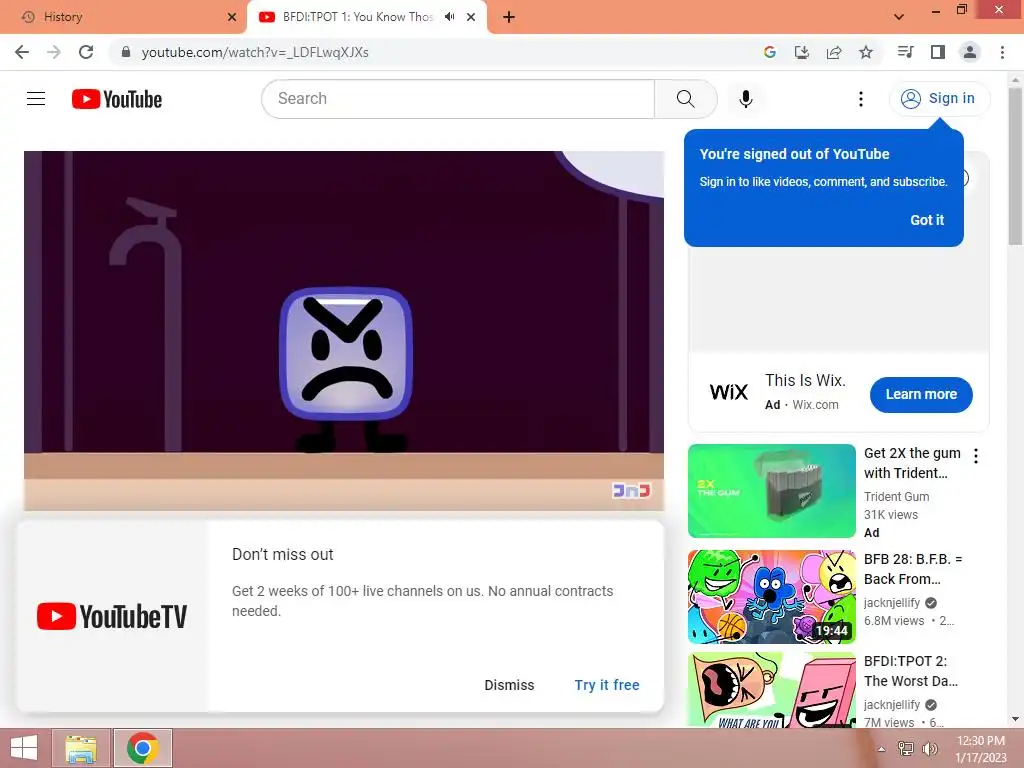
Task: Open BFB 28: B.F.B. = Back From title
Action: (913, 569)
